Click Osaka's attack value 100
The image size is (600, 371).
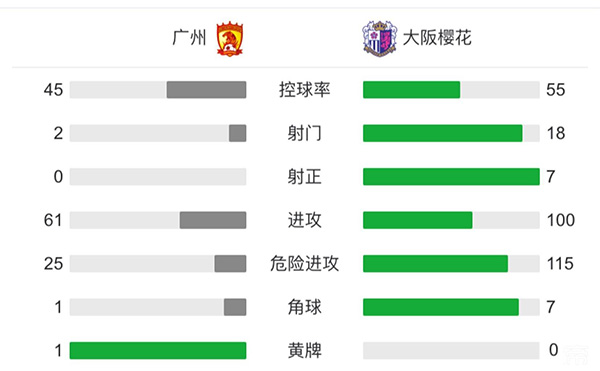[561, 220]
